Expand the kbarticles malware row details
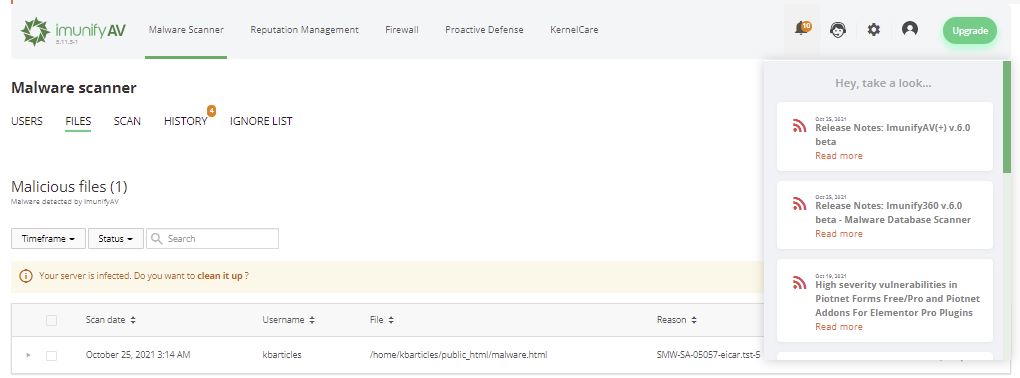The height and width of the screenshot is (378, 1020). [x=28, y=355]
